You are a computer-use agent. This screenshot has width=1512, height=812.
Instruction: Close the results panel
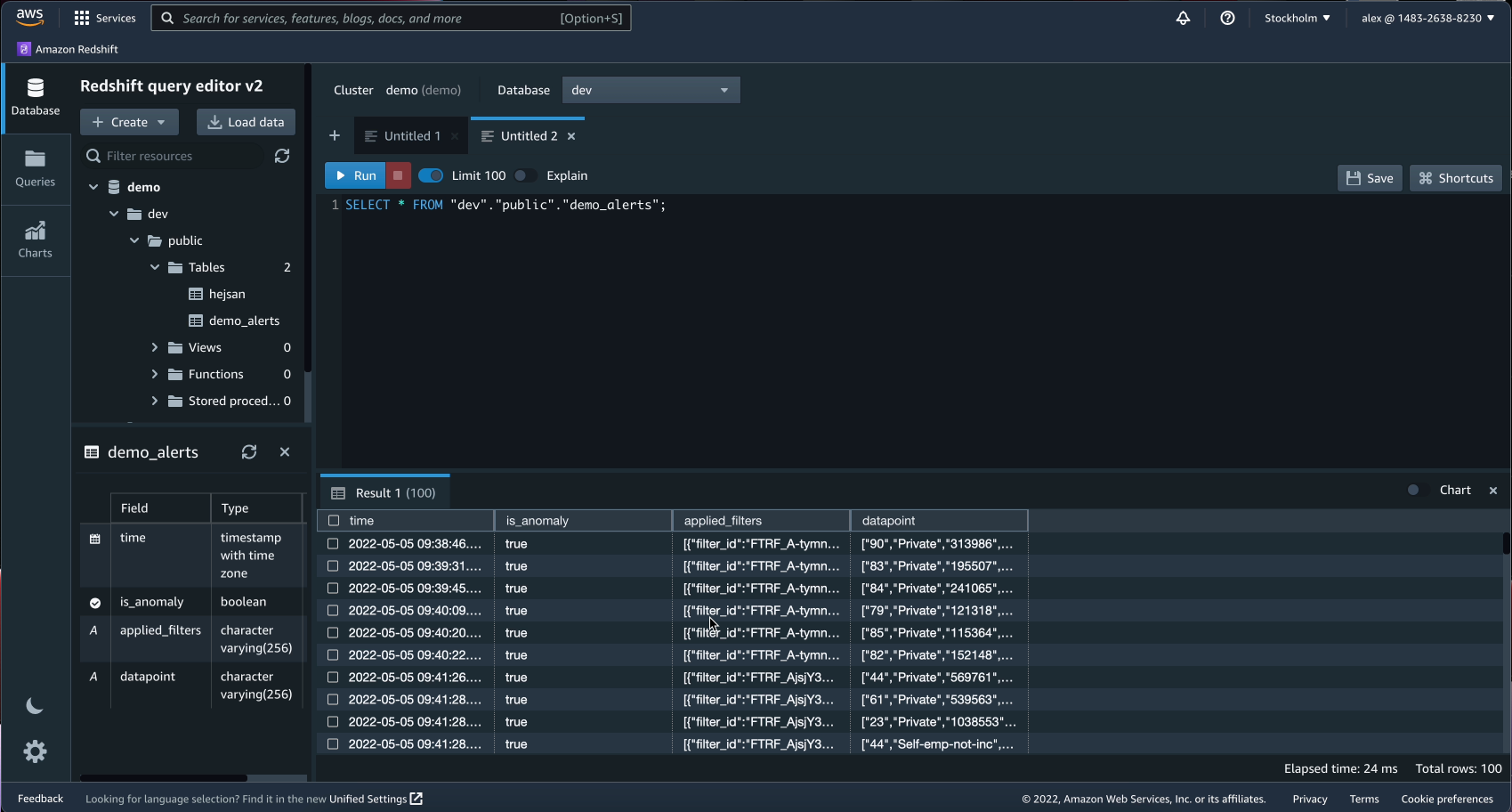click(x=1493, y=491)
